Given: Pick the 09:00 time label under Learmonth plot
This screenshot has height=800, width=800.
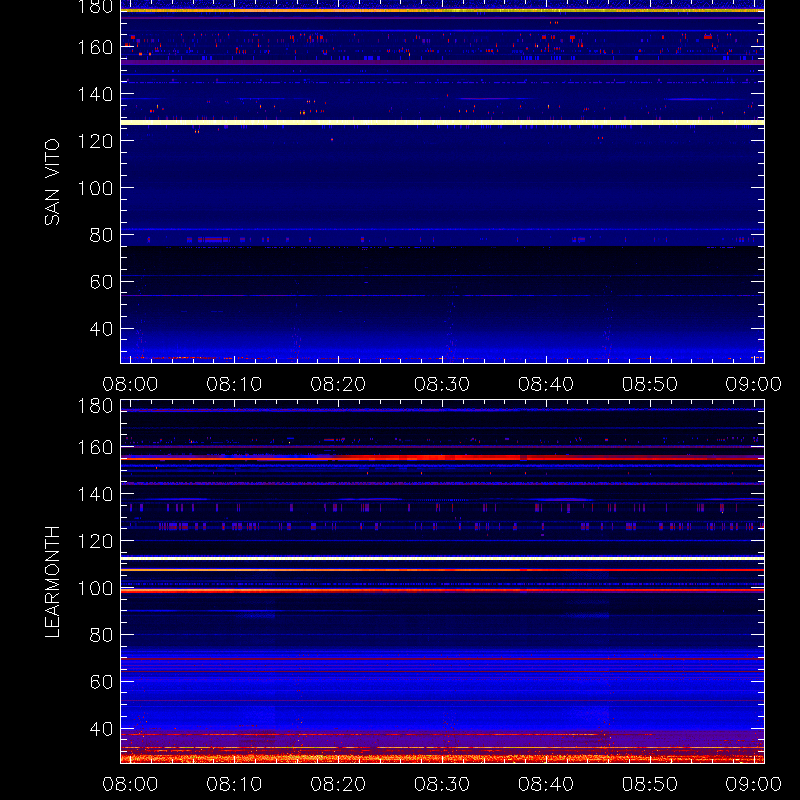Looking at the screenshot, I should (754, 784).
